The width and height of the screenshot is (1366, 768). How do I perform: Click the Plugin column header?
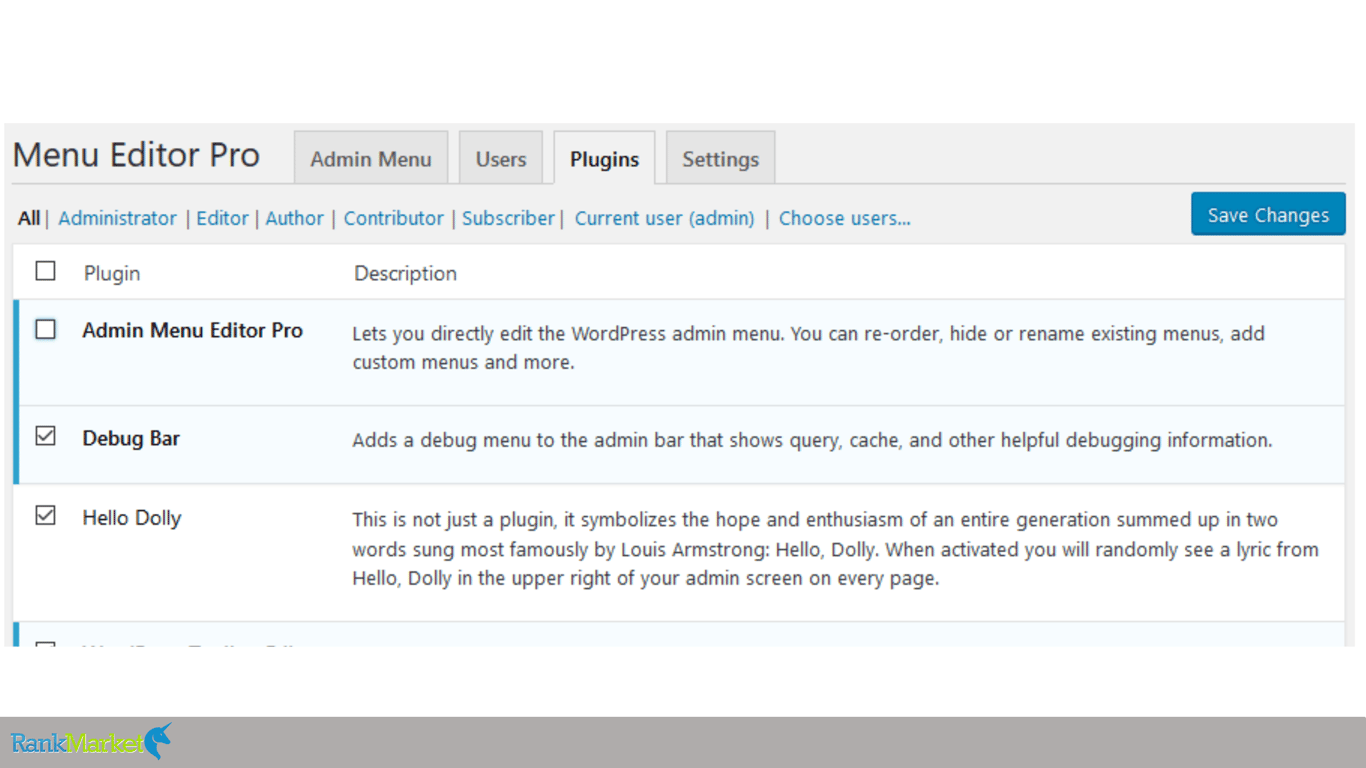(112, 273)
